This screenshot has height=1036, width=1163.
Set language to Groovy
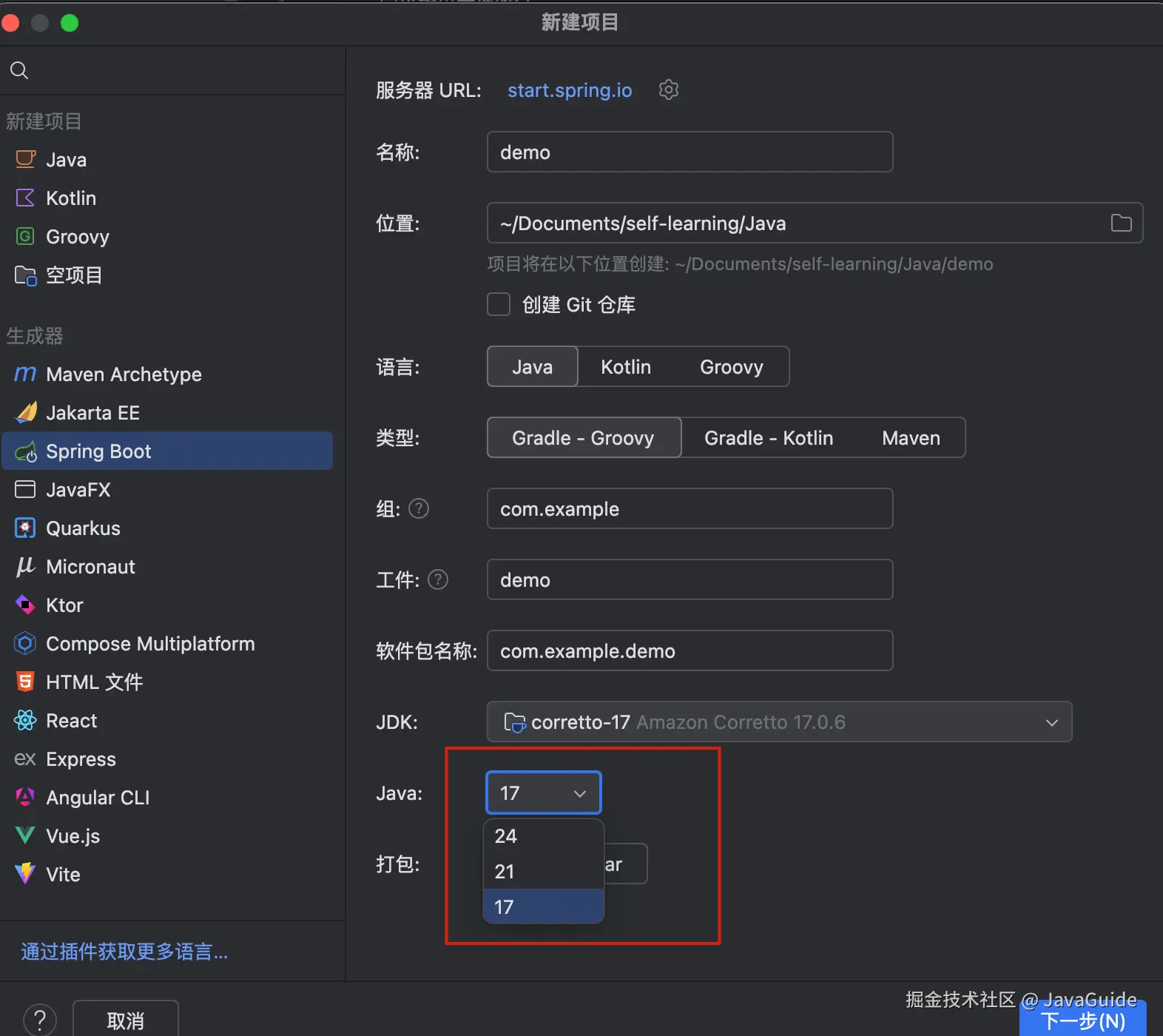point(731,366)
